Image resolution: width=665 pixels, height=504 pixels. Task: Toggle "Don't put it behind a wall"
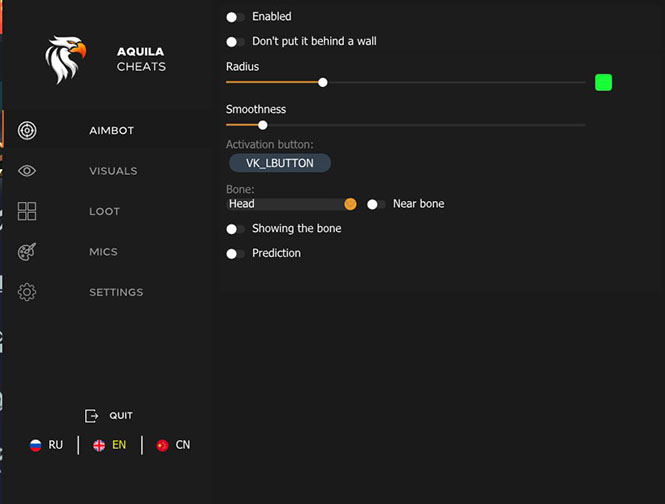coord(235,42)
